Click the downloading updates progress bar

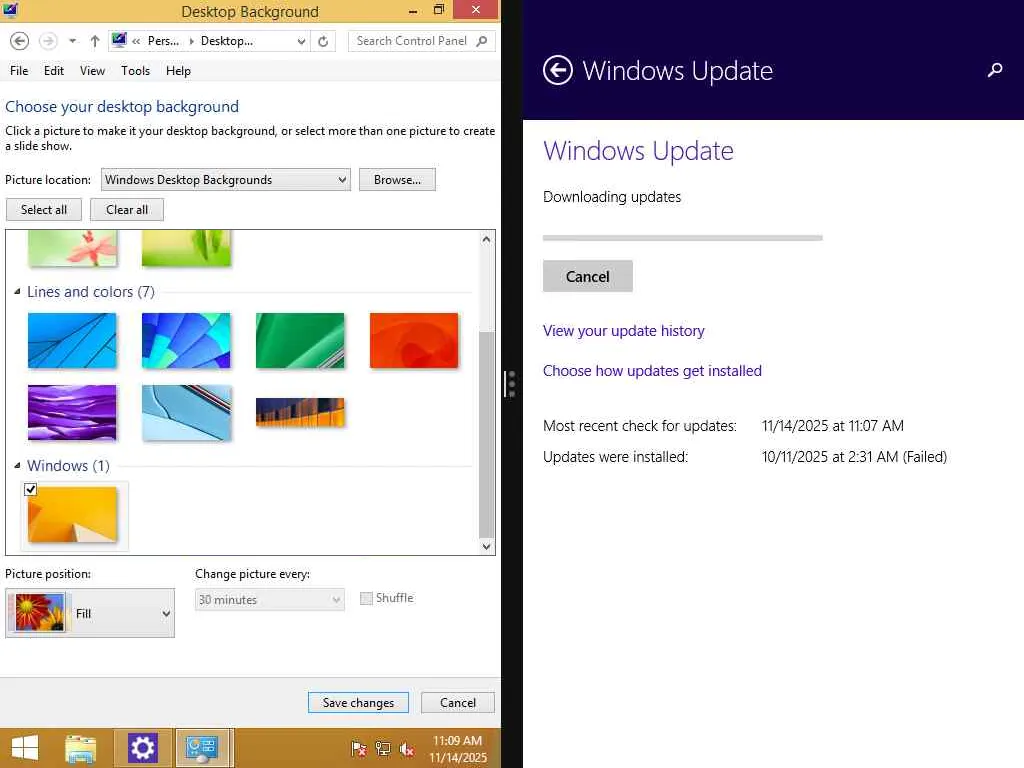pos(682,238)
